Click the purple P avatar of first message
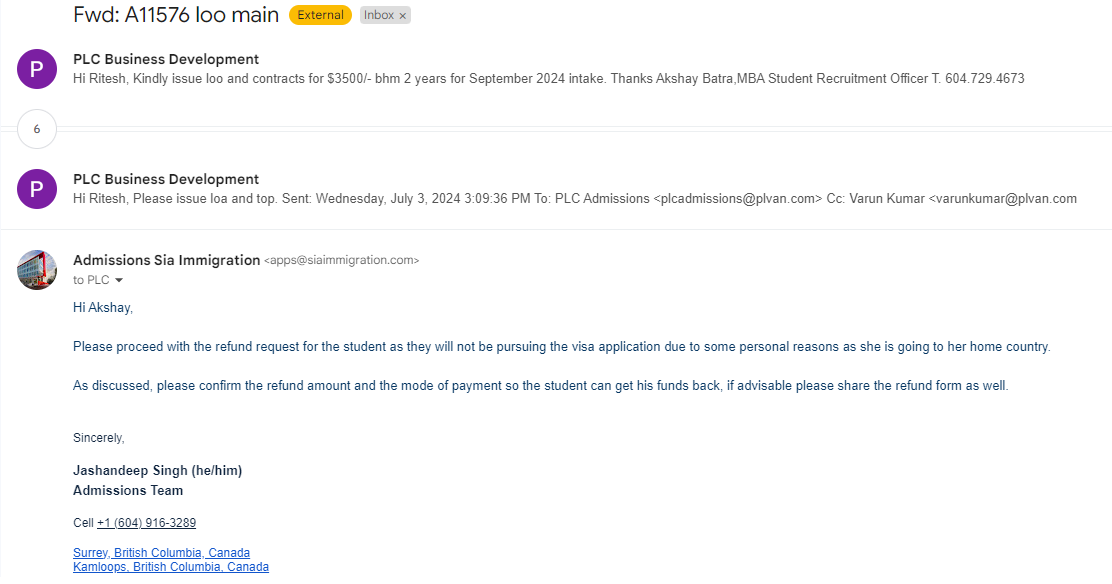This screenshot has width=1112, height=584. (x=37, y=69)
